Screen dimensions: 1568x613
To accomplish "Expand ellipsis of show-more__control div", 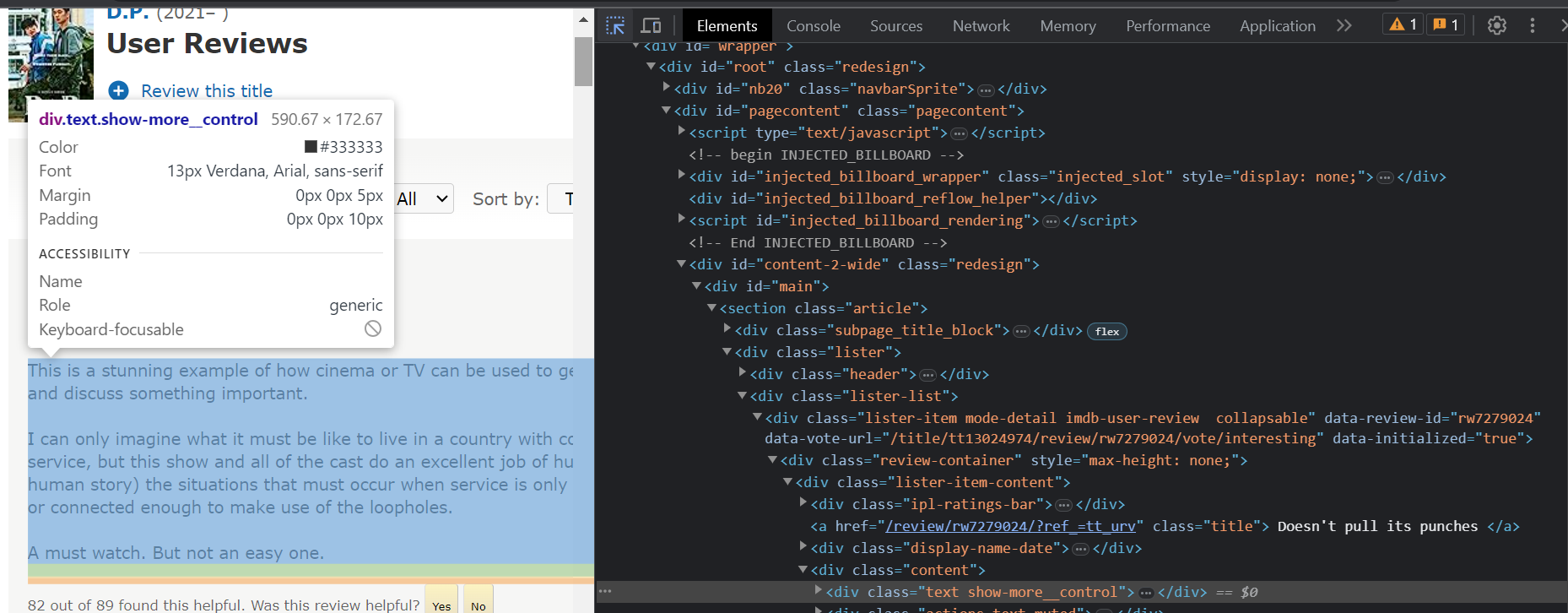I will tap(1146, 594).
